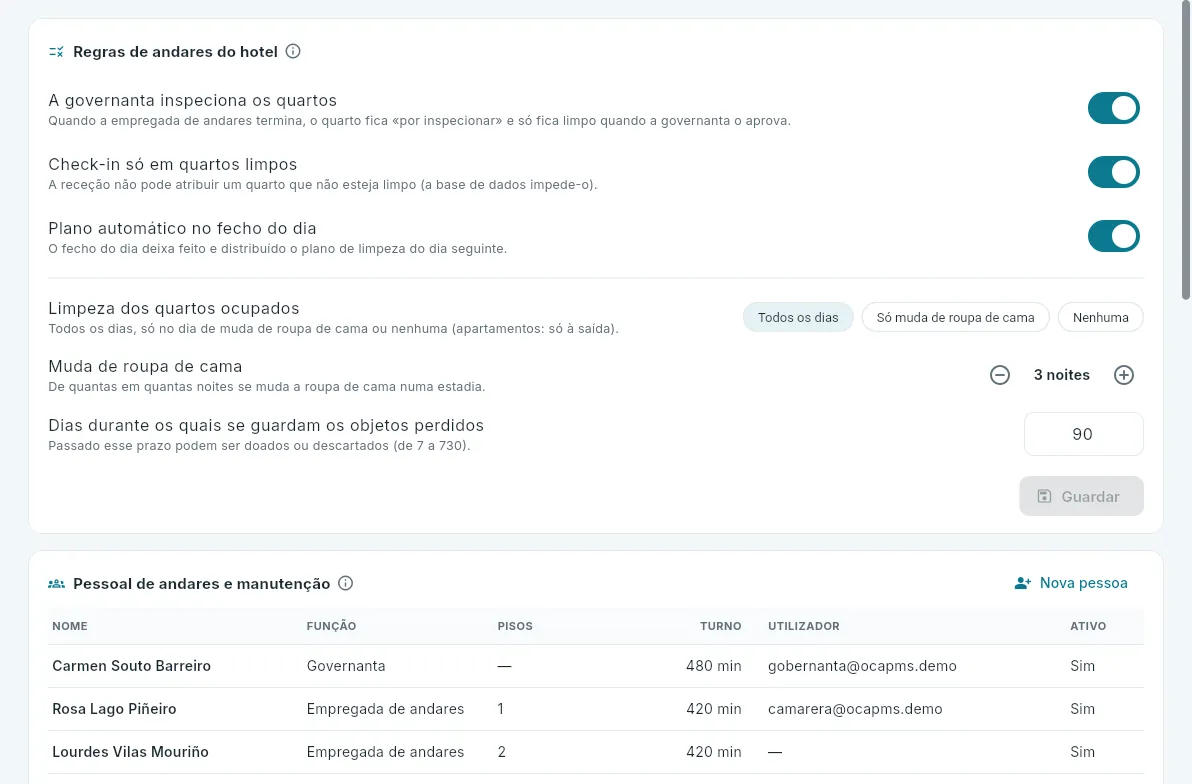Viewport: 1192px width, 784px height.
Task: Click '420 min' in Rosa Lago Piñeiro row
Action: (714, 709)
